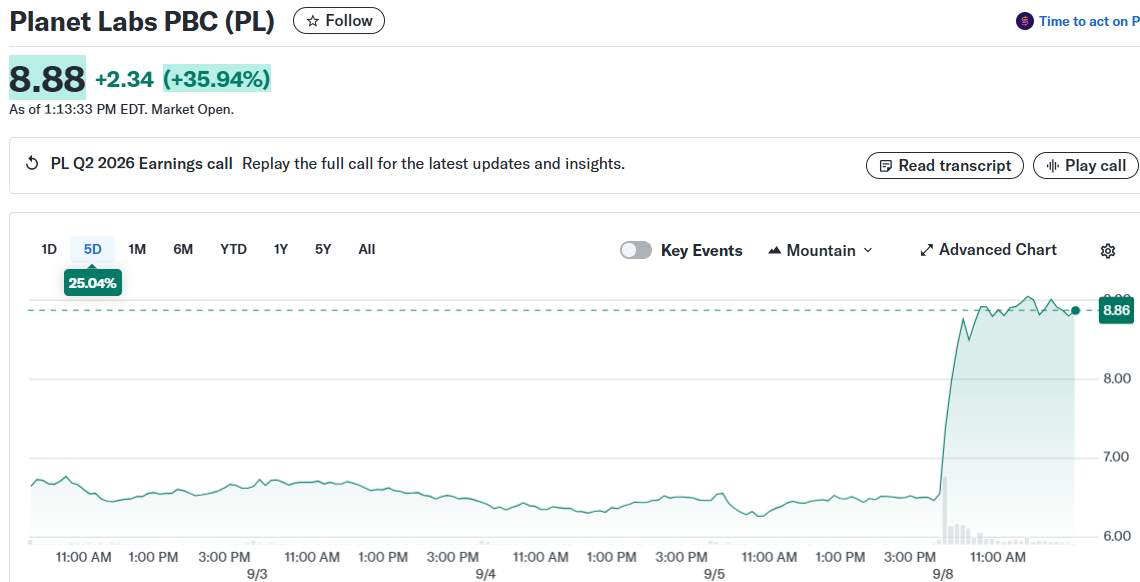The image size is (1140, 582).
Task: Click the Read transcript button
Action: 944,166
